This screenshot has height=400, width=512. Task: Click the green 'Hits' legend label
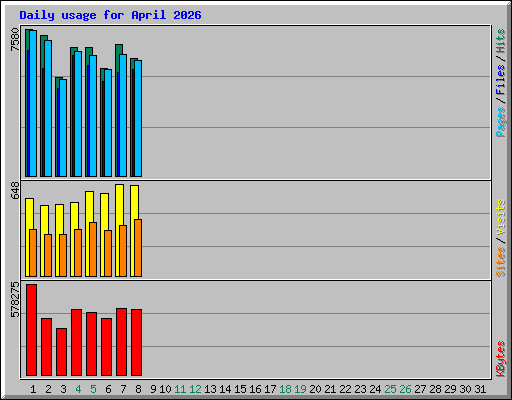500,41
